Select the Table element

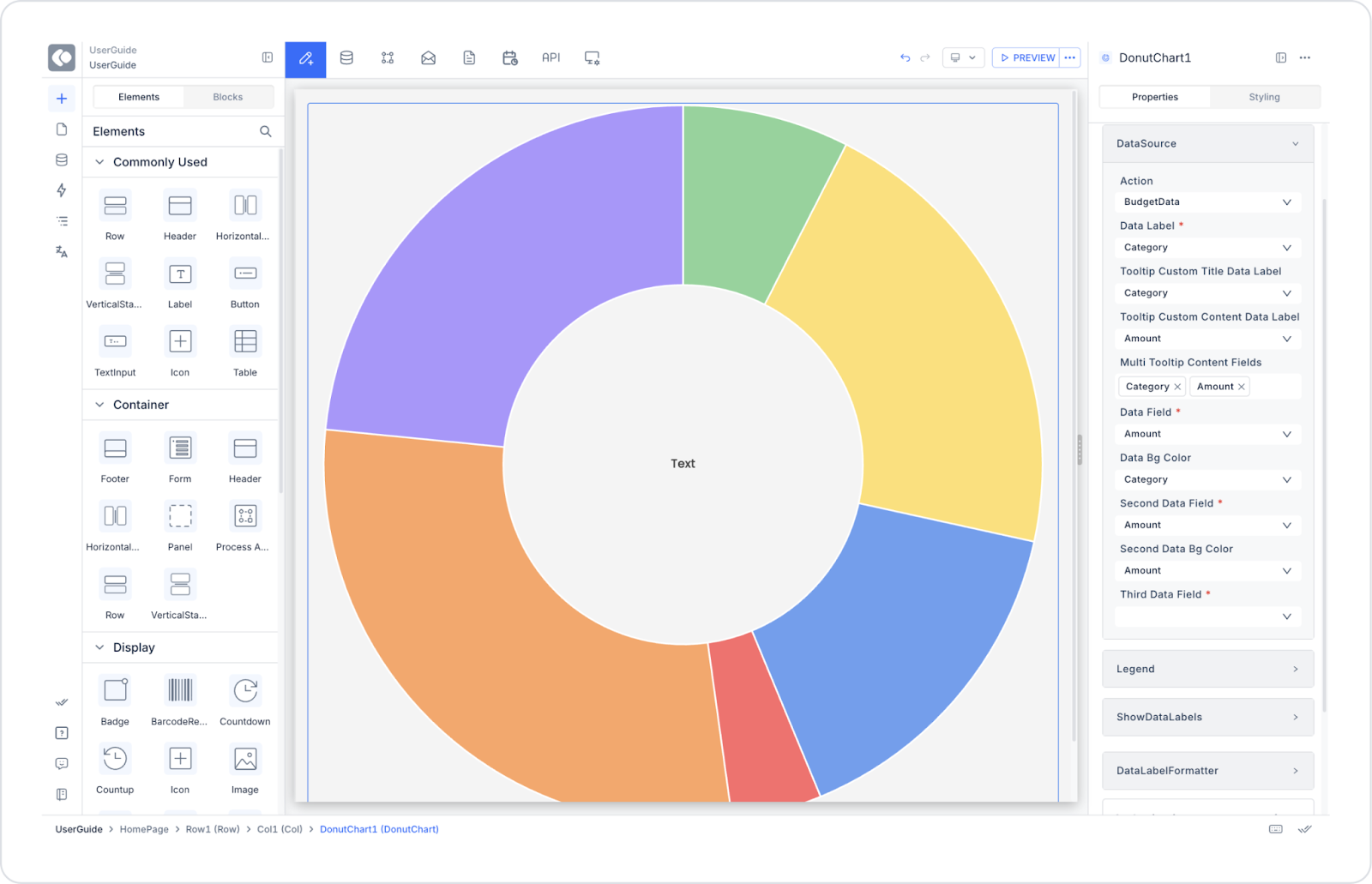[x=245, y=352]
